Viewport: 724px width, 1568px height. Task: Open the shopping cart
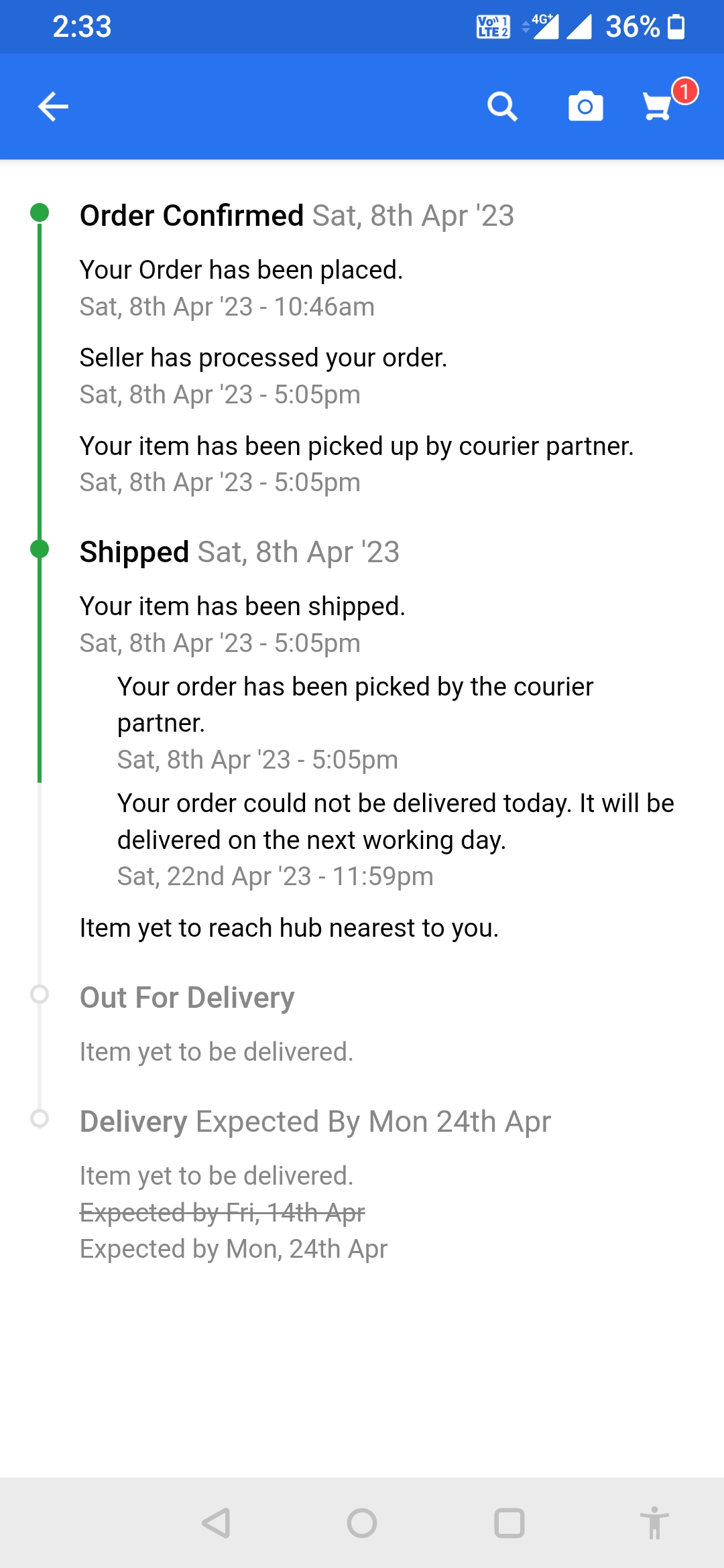[x=657, y=107]
